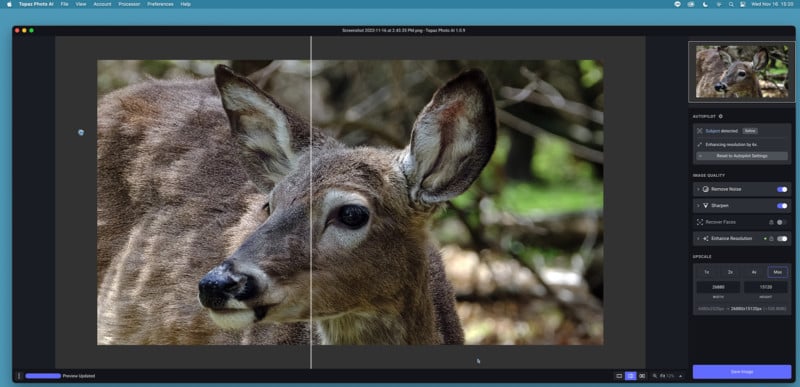Open Spotlight search in menu bar
The height and width of the screenshot is (387, 800).
click(x=731, y=4)
